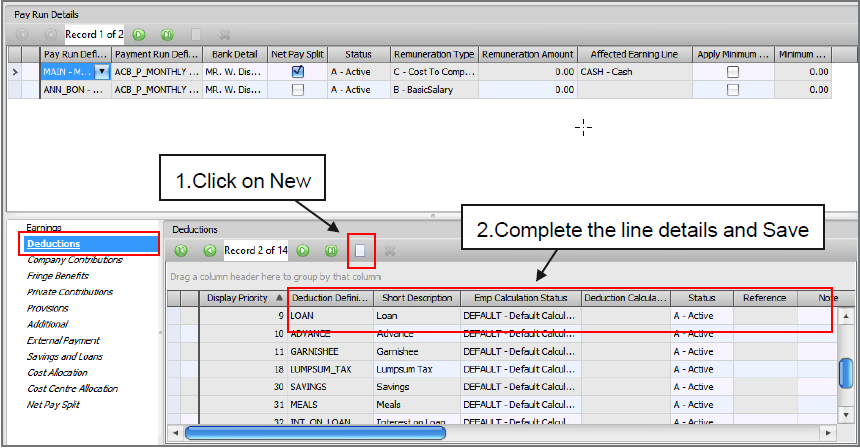Click Deduction Calculation column header
The height and width of the screenshot is (448, 860).
tap(625, 298)
